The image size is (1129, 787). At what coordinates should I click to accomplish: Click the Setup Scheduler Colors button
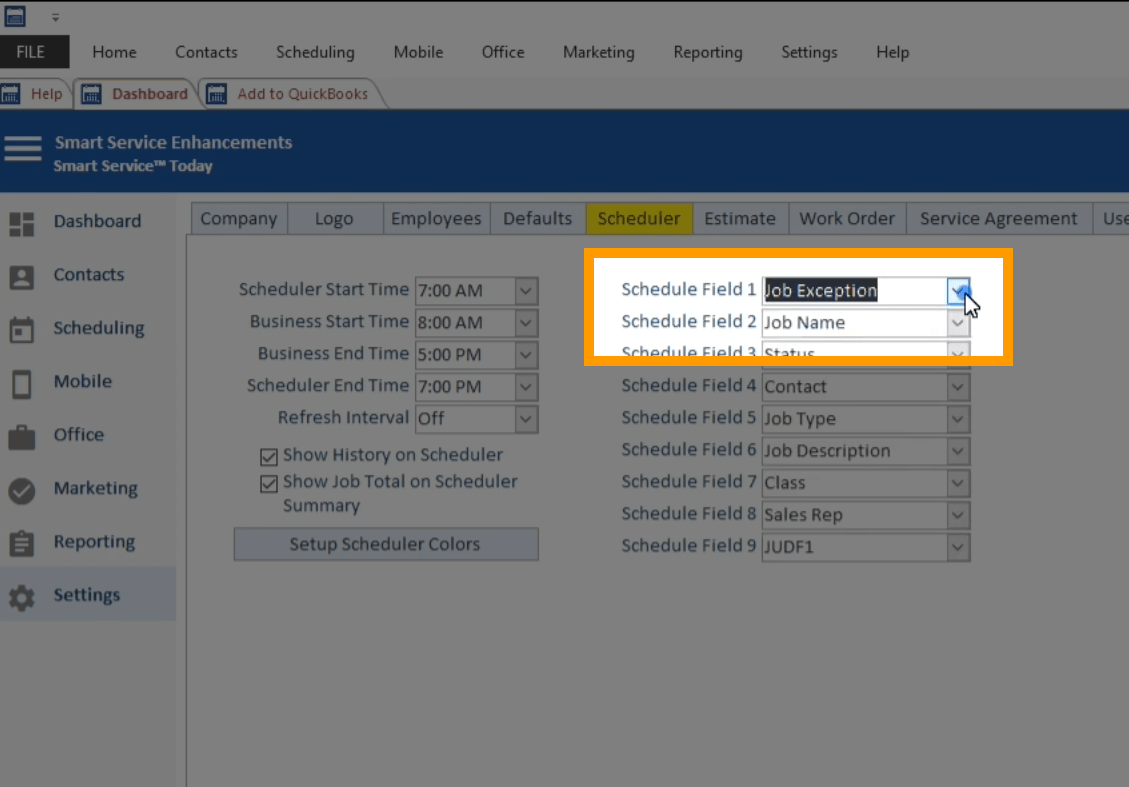click(386, 544)
